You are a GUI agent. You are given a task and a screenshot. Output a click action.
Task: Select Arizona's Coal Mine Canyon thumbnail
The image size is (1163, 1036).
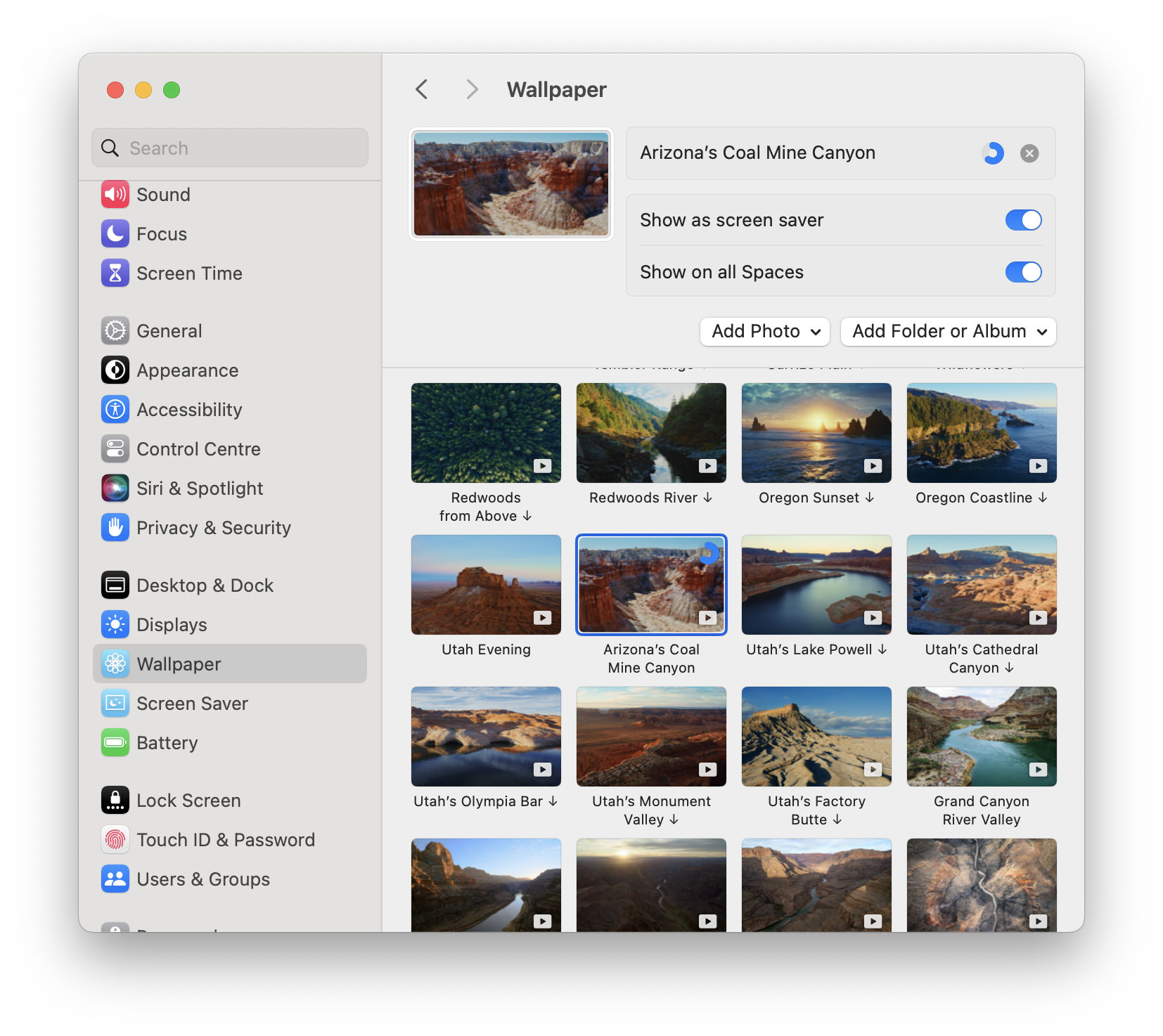click(x=651, y=585)
